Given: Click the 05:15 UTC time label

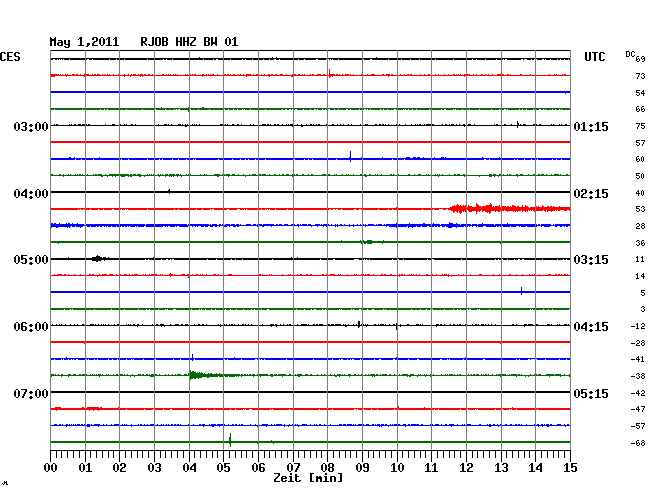Looking at the screenshot, I should click(591, 393).
